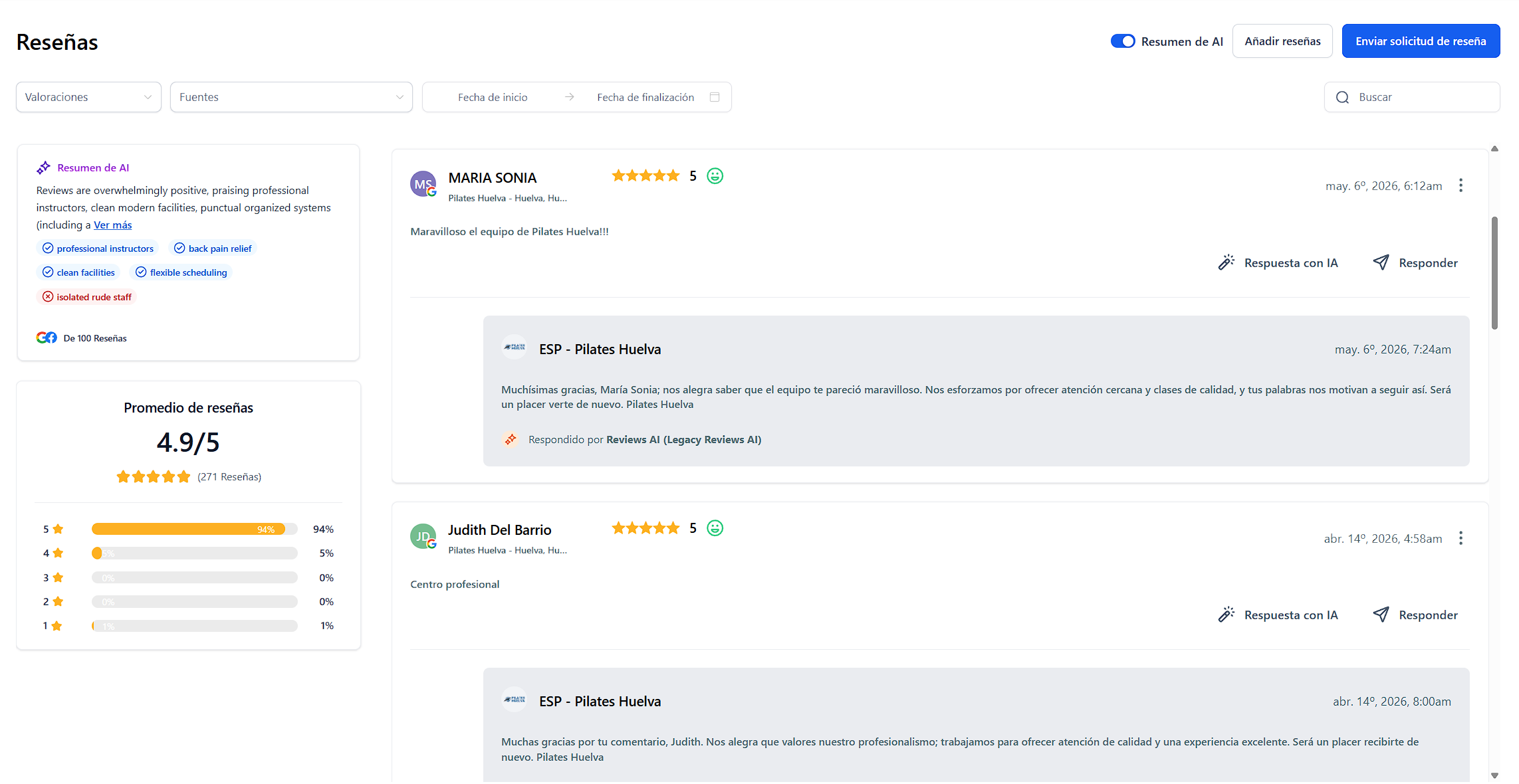
Task: Click Responder on MARIA SONIA review
Action: click(x=1415, y=262)
